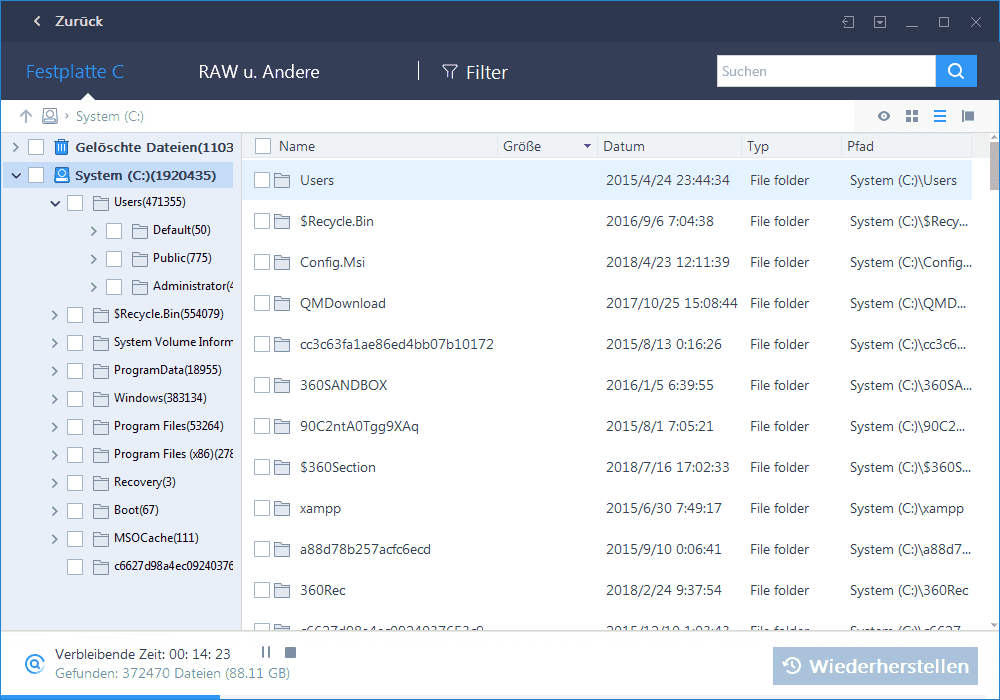Enable the checkbox for the Windows tree folder
This screenshot has height=700, width=1000.
pos(75,398)
